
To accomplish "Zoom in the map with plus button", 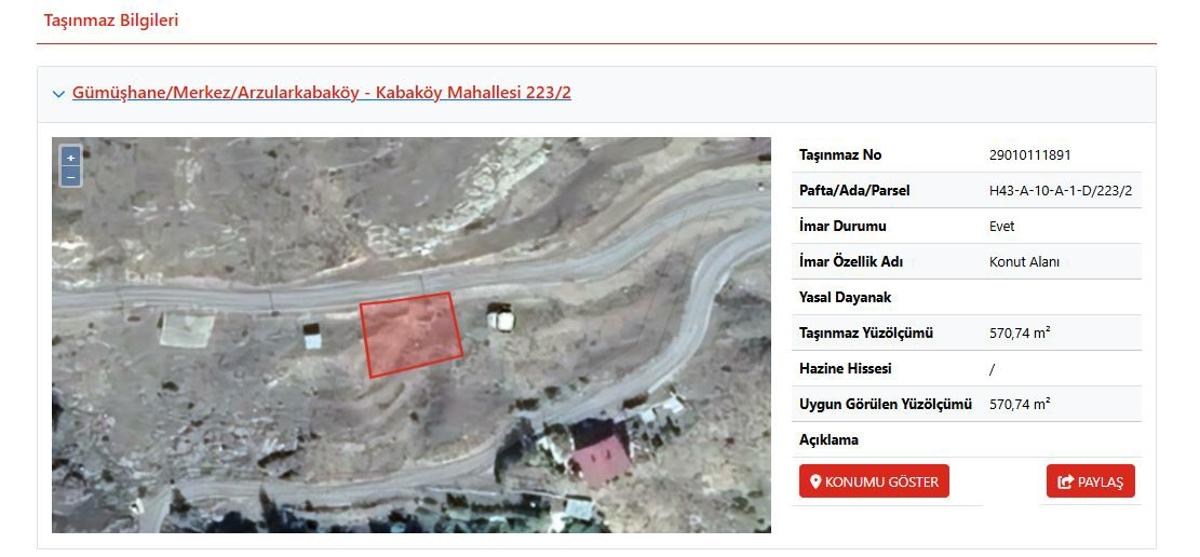I will point(70,158).
